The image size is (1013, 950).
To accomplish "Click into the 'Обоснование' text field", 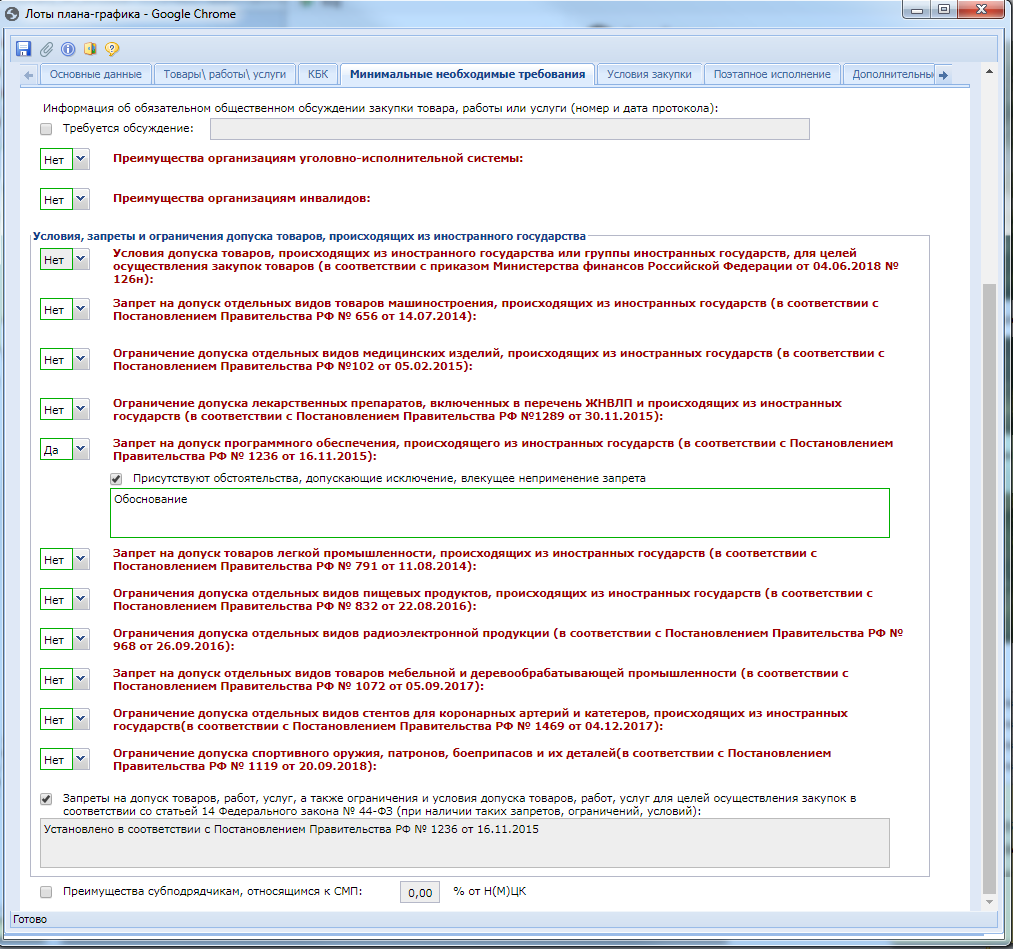I will point(499,513).
